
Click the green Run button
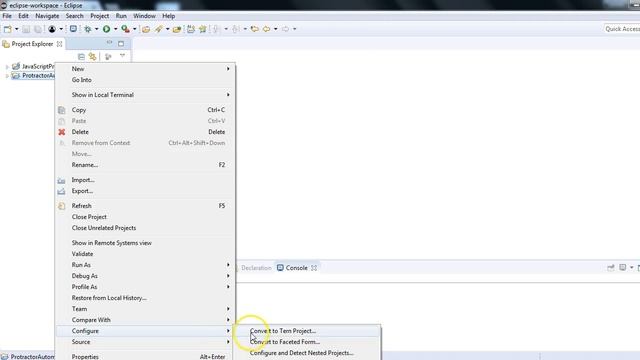coord(107,29)
